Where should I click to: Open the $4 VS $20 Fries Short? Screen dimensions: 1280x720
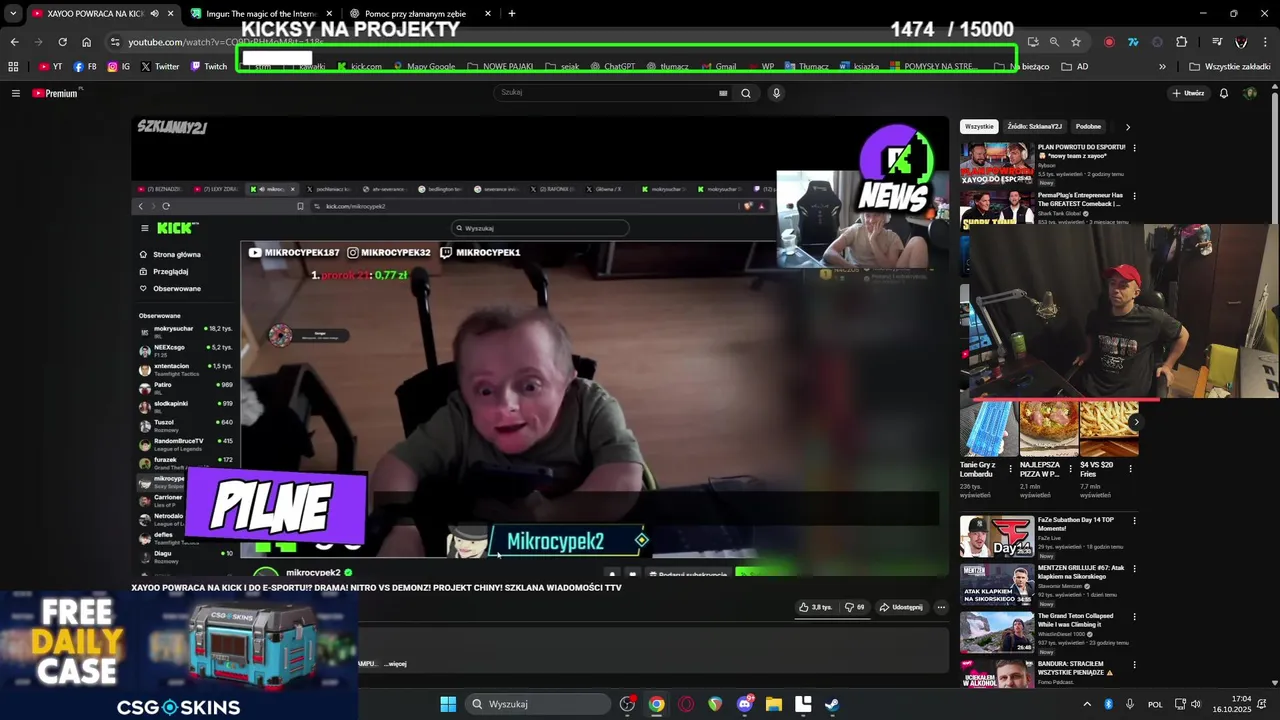(1109, 428)
